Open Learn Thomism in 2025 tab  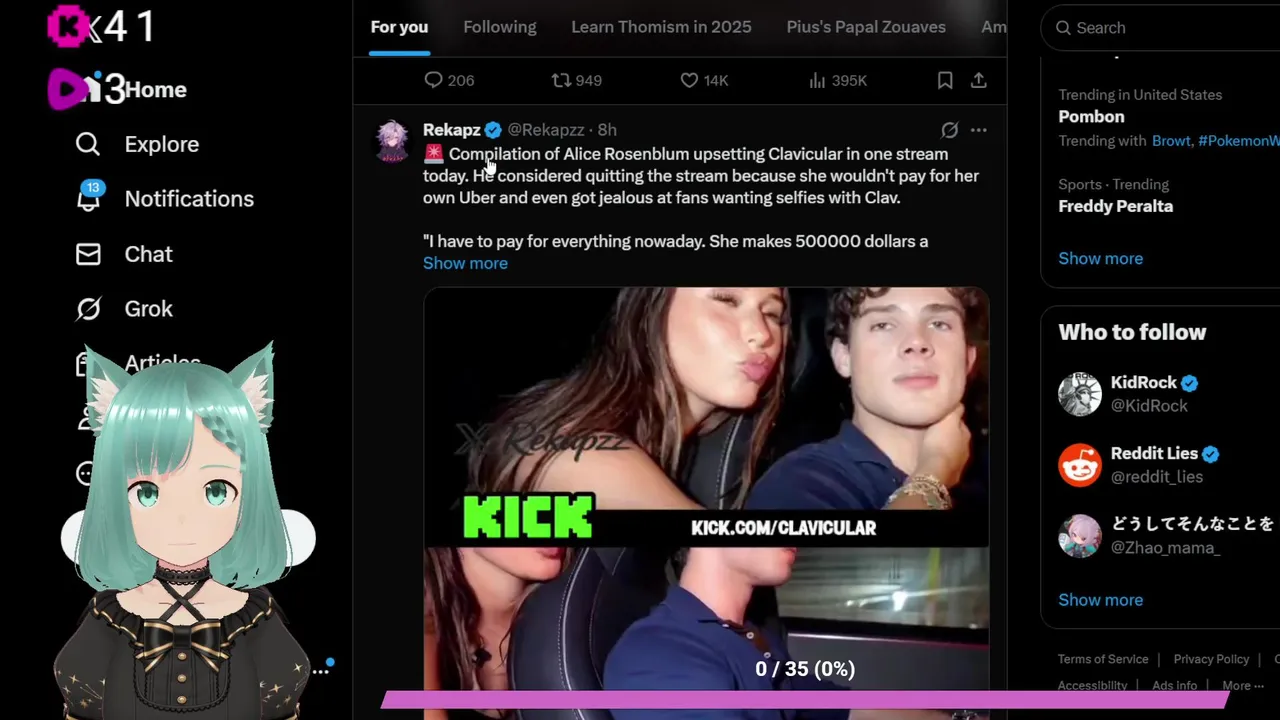pyautogui.click(x=661, y=27)
